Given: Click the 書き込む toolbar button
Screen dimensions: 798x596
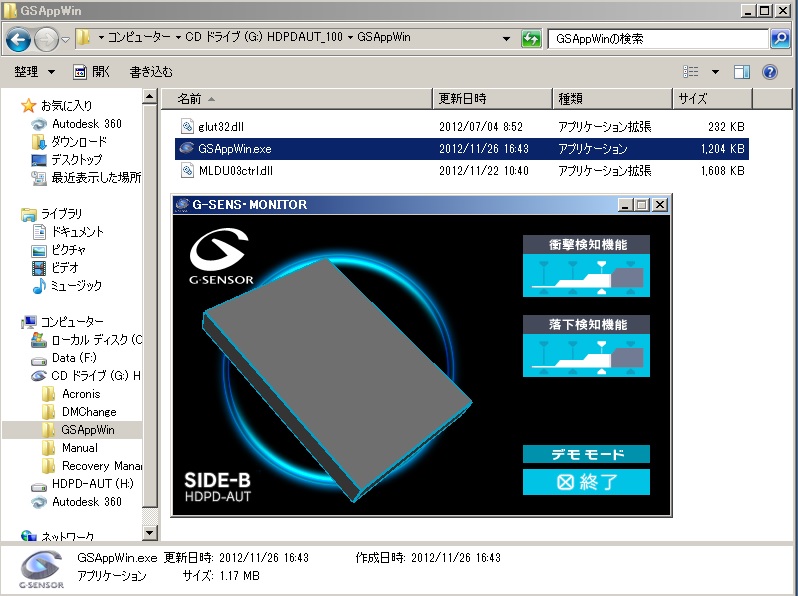Looking at the screenshot, I should tap(151, 72).
